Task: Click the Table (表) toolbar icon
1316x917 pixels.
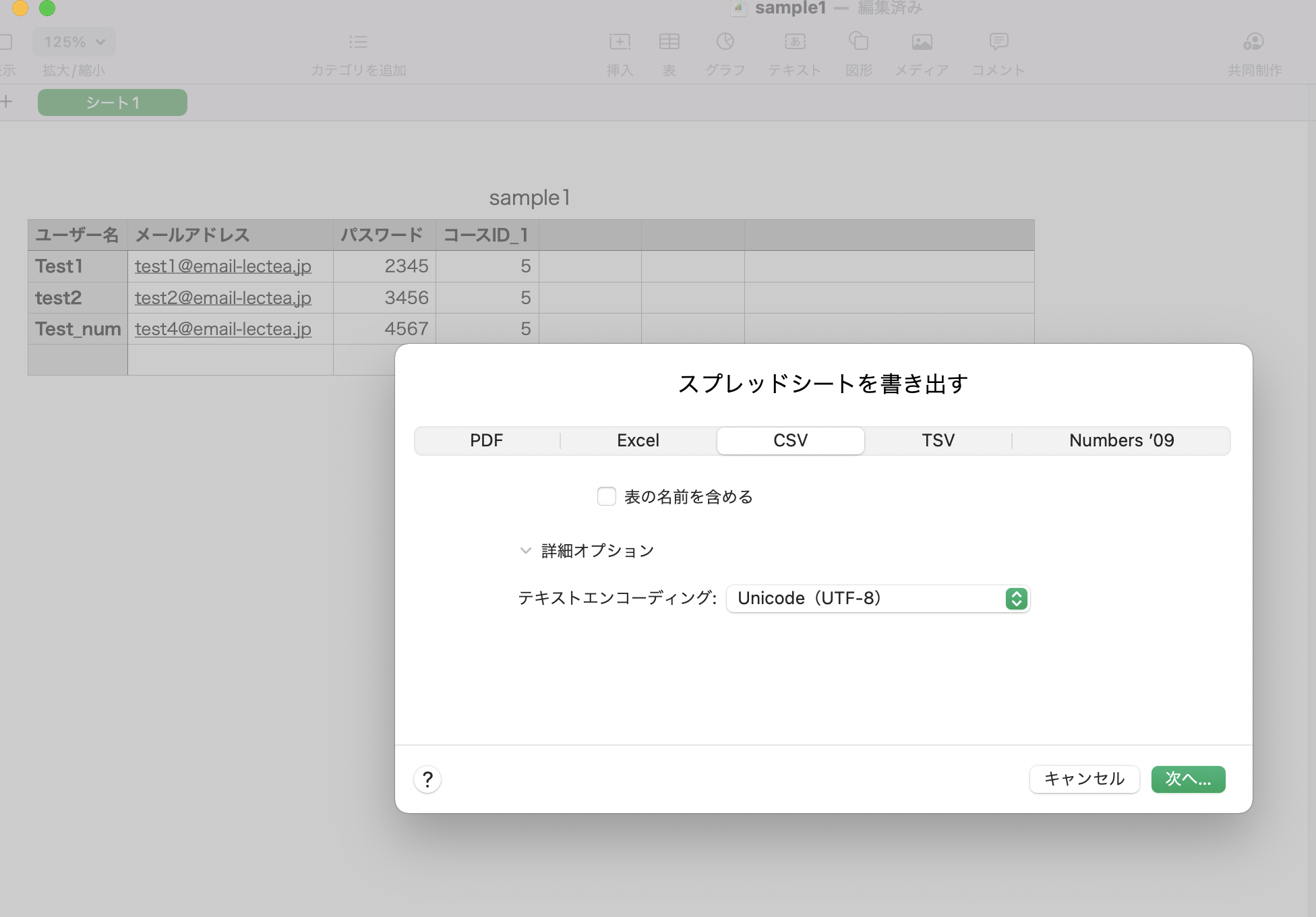Action: [x=669, y=42]
